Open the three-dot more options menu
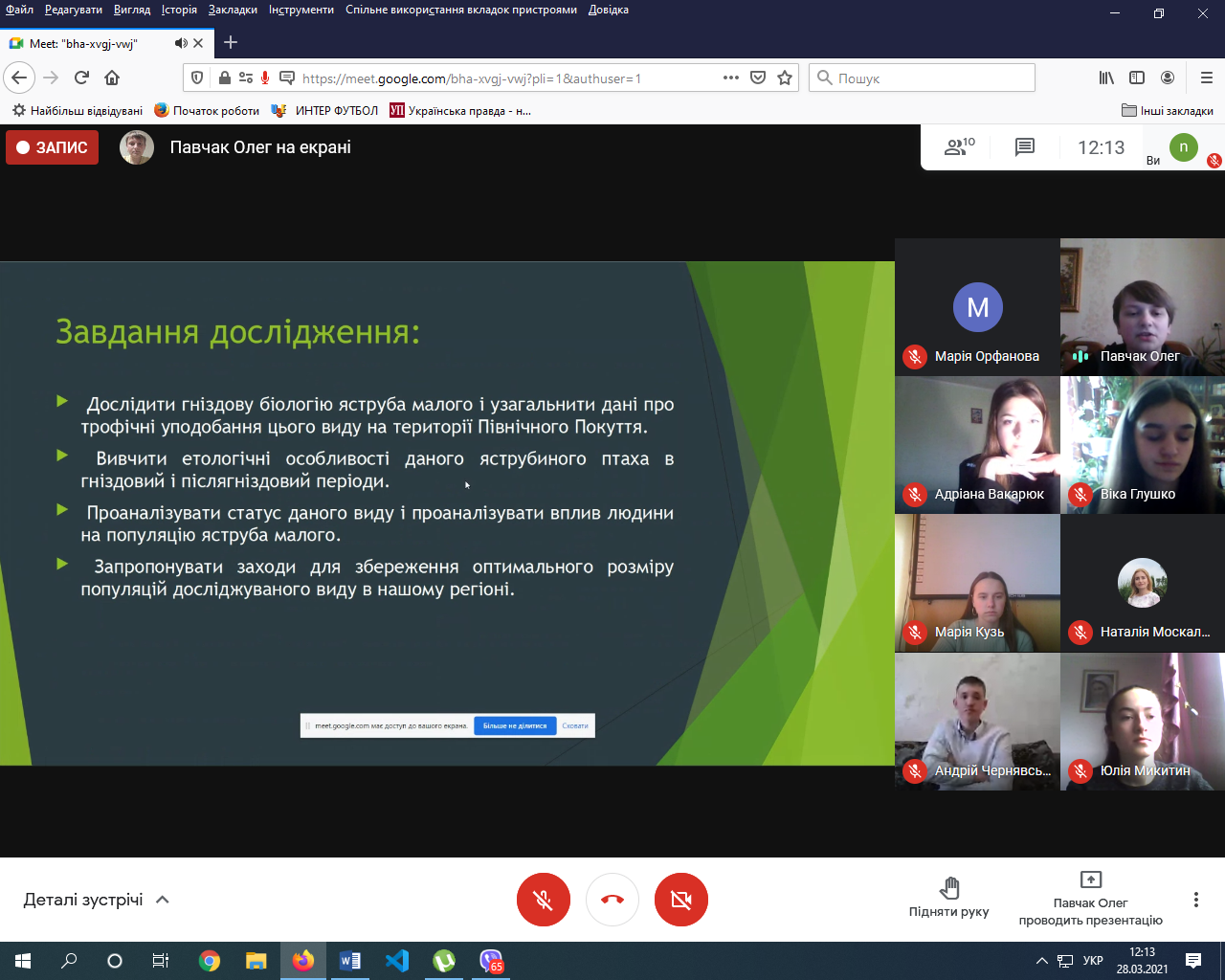The image size is (1225, 980). [1195, 900]
